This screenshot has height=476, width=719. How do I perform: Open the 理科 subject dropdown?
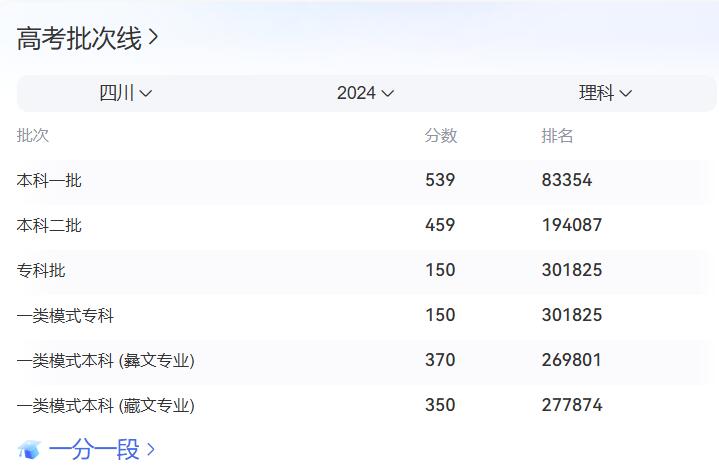point(605,93)
